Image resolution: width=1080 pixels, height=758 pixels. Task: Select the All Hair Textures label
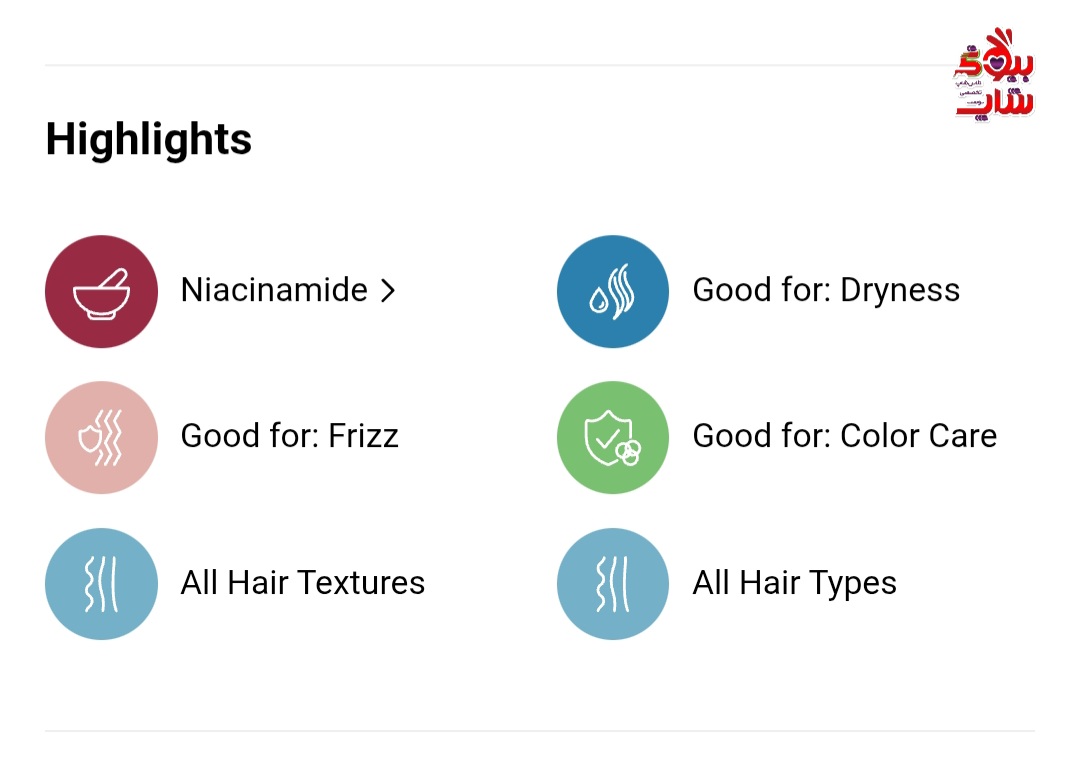(x=302, y=582)
